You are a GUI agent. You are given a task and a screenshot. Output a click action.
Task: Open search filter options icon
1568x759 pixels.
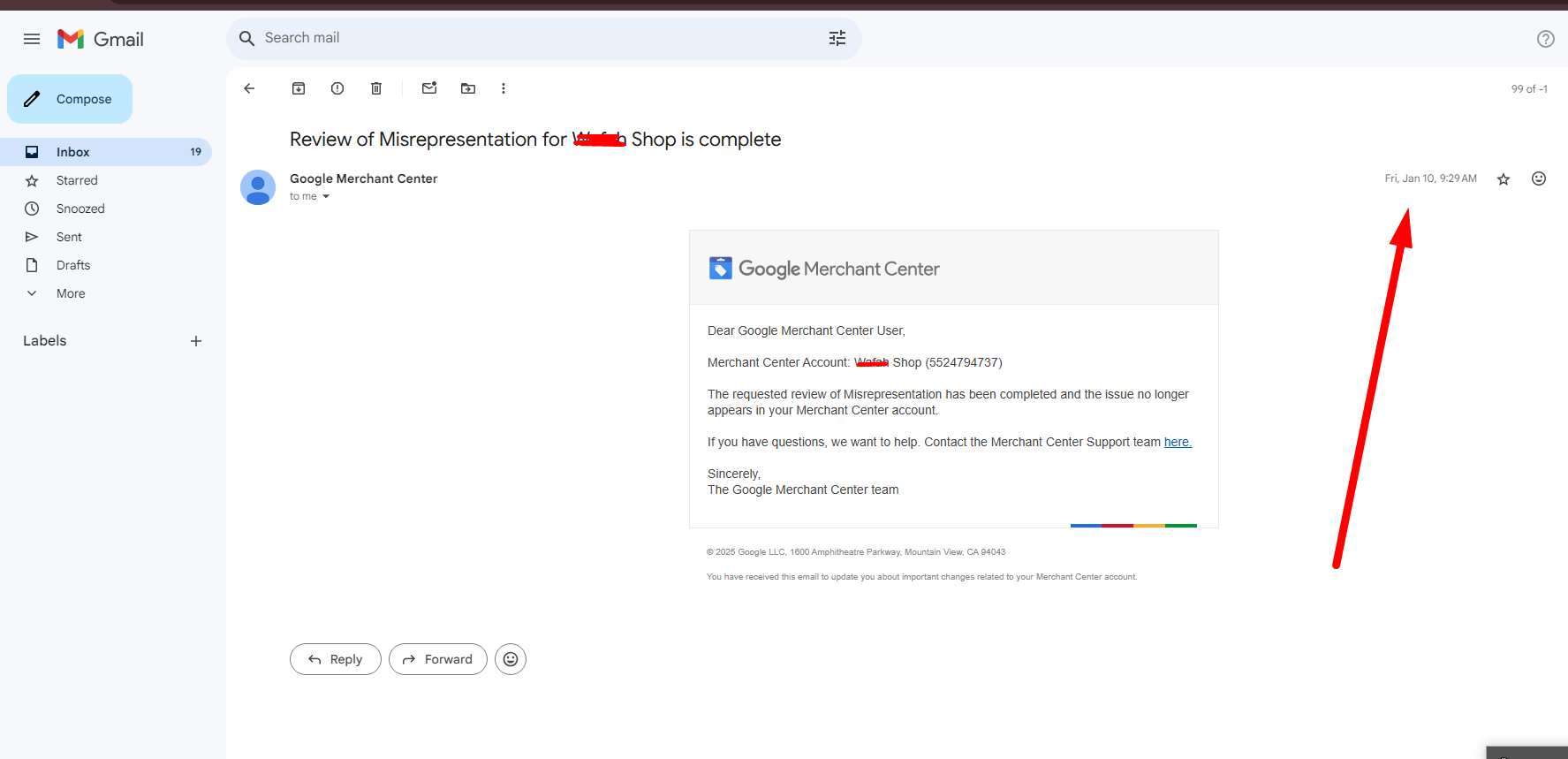click(837, 38)
